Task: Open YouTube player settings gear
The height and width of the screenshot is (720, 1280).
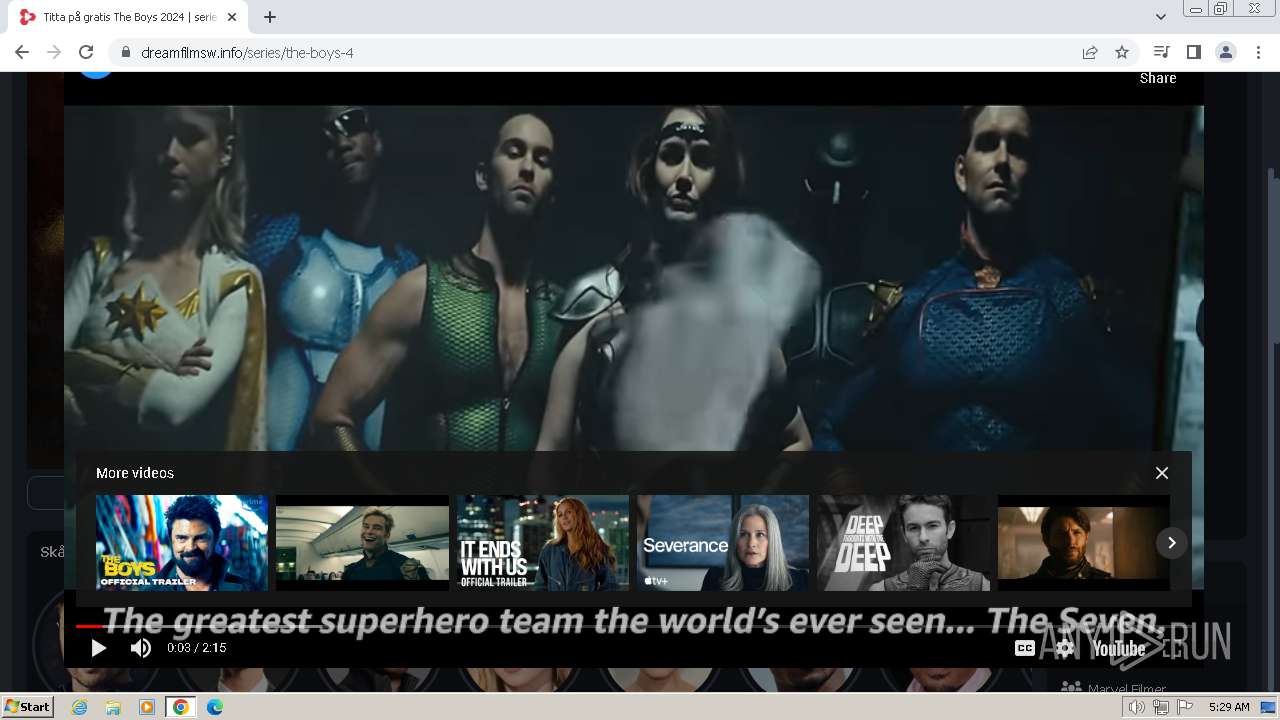Action: pos(1065,648)
